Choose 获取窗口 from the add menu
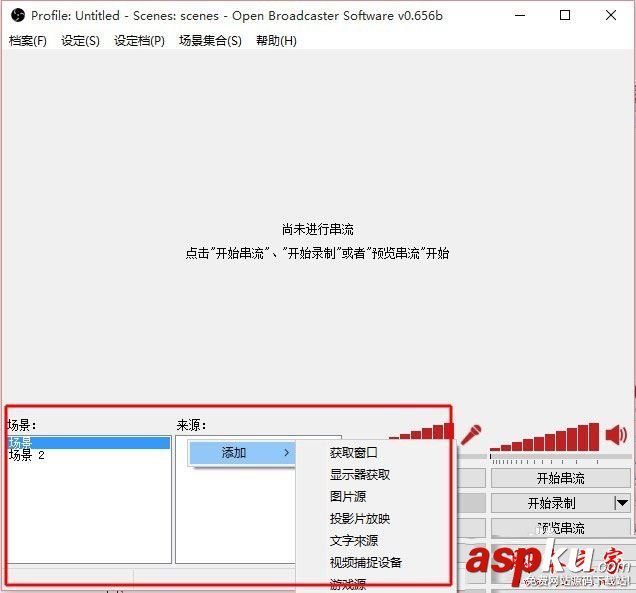This screenshot has height=593, width=636. pos(353,453)
